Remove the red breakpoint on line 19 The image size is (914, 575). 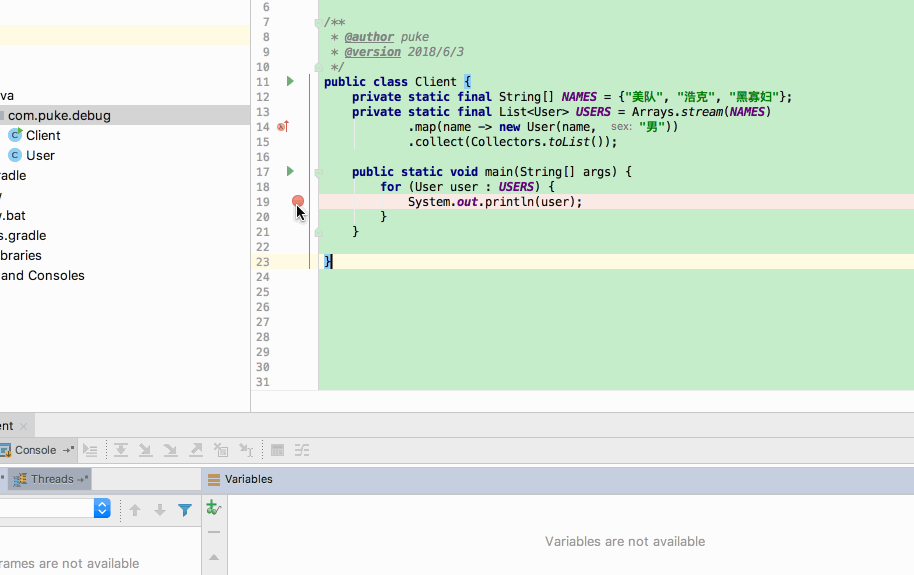(x=298, y=201)
